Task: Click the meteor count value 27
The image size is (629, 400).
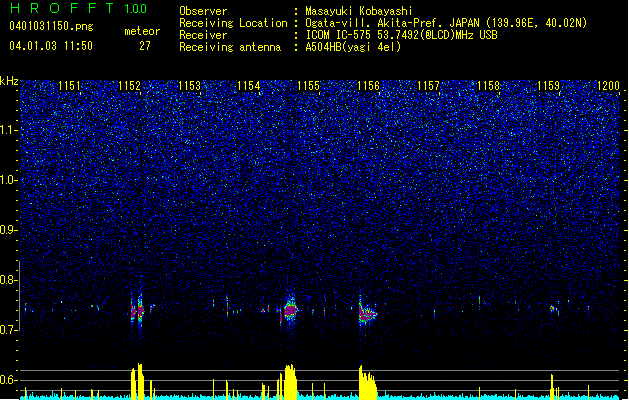Action: tap(145, 46)
